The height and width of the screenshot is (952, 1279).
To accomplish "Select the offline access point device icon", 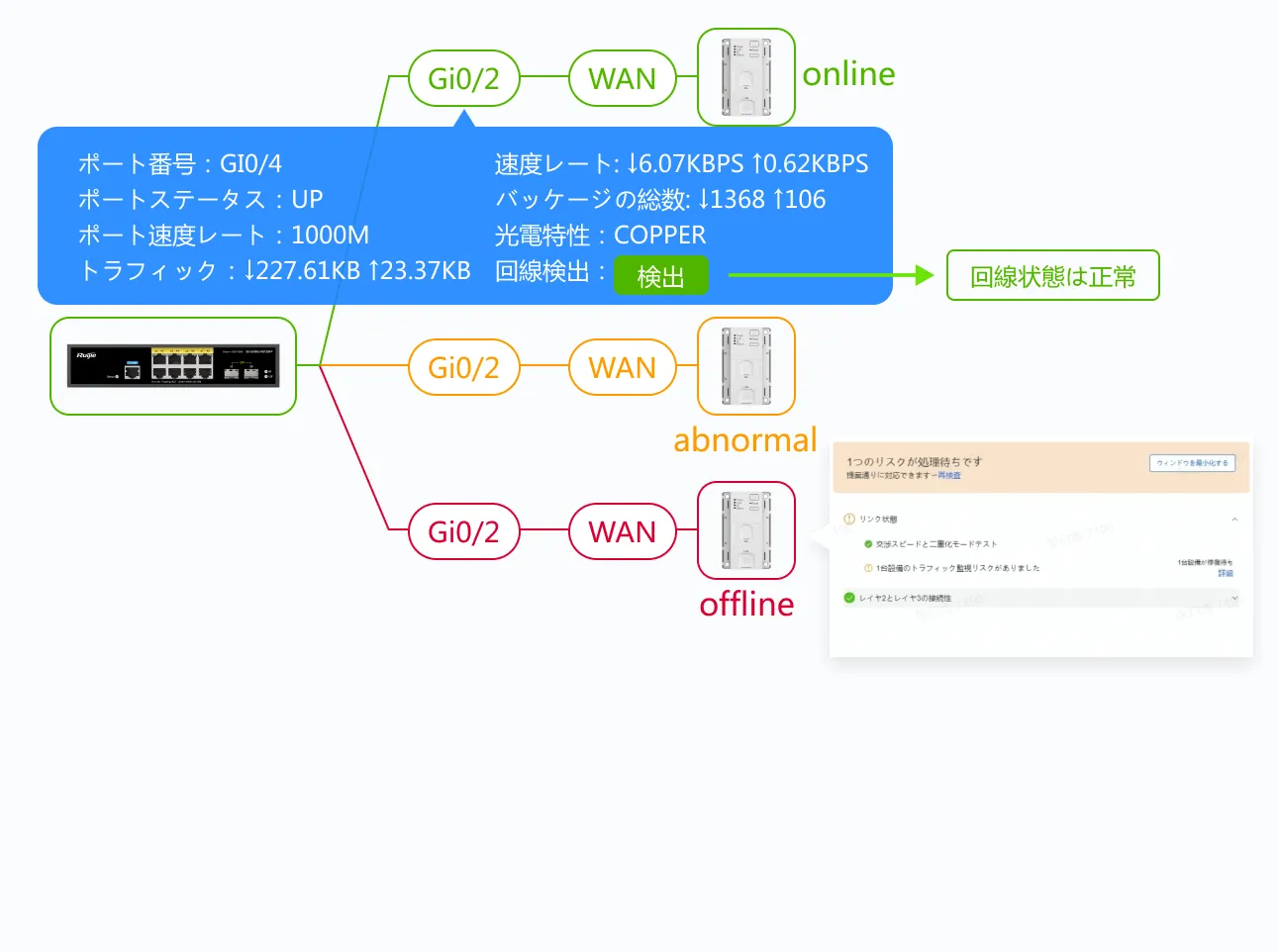I will (746, 530).
